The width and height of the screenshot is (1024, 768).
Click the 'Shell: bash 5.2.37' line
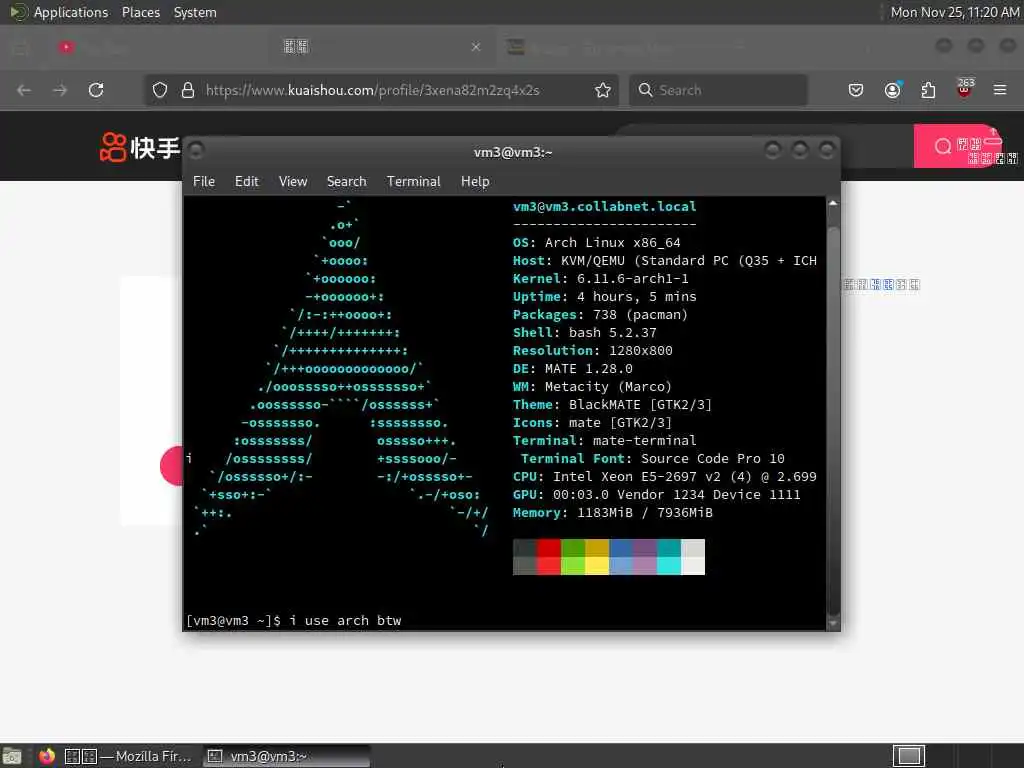pos(584,332)
